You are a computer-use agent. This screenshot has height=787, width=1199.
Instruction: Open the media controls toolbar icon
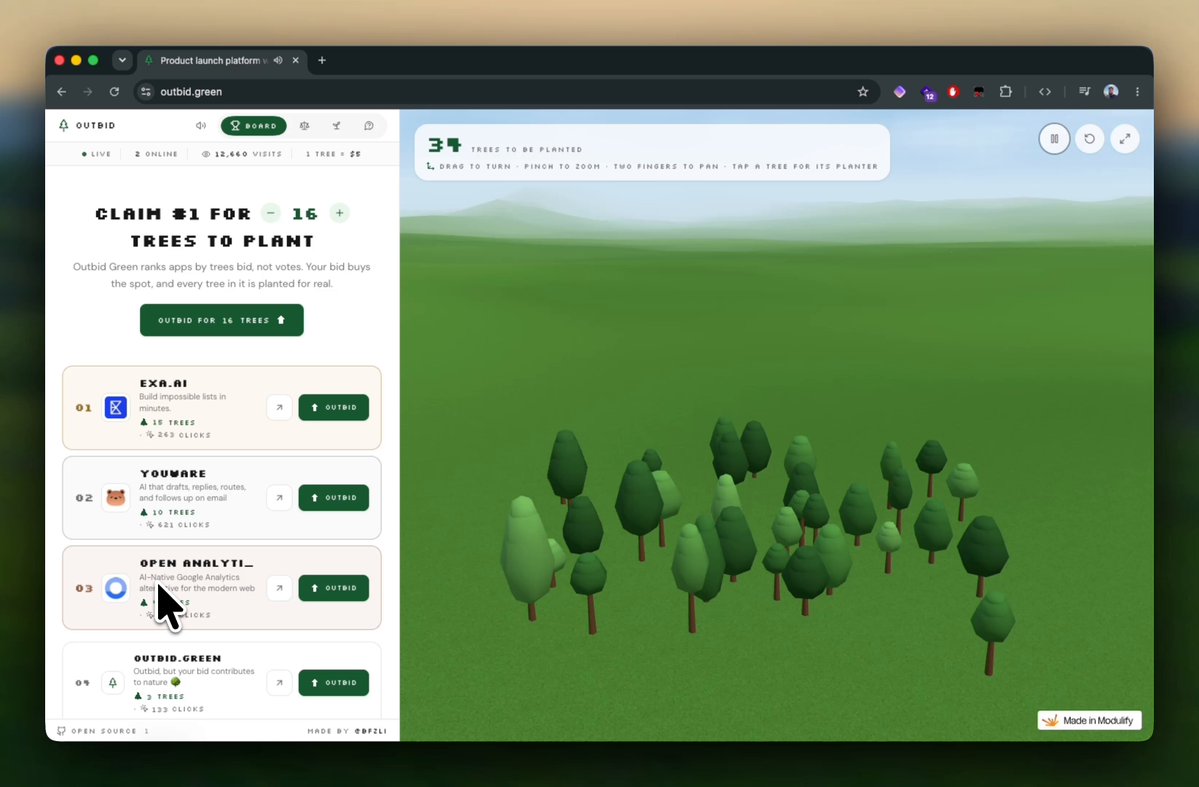pos(1084,92)
